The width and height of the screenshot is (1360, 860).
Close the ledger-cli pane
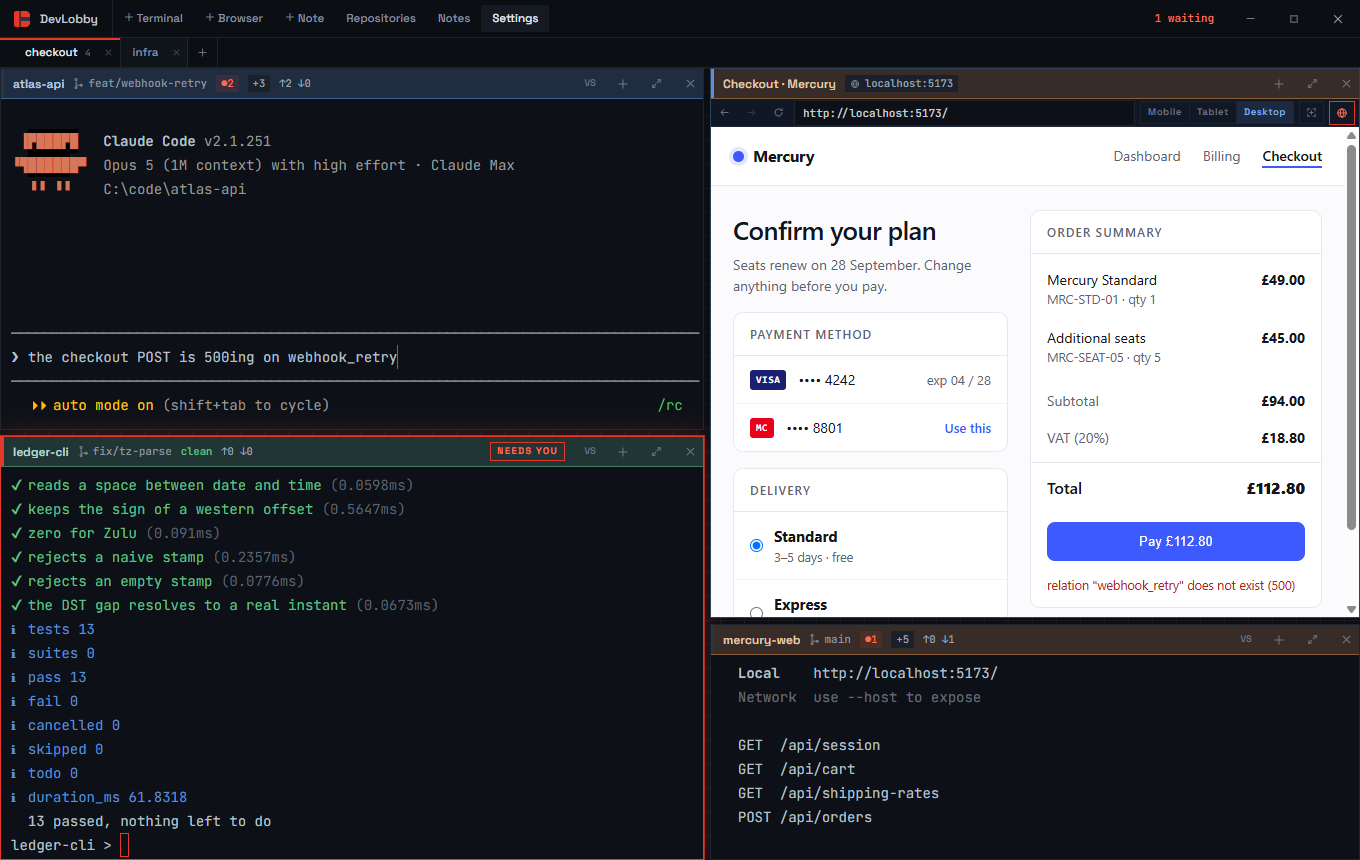tap(690, 451)
